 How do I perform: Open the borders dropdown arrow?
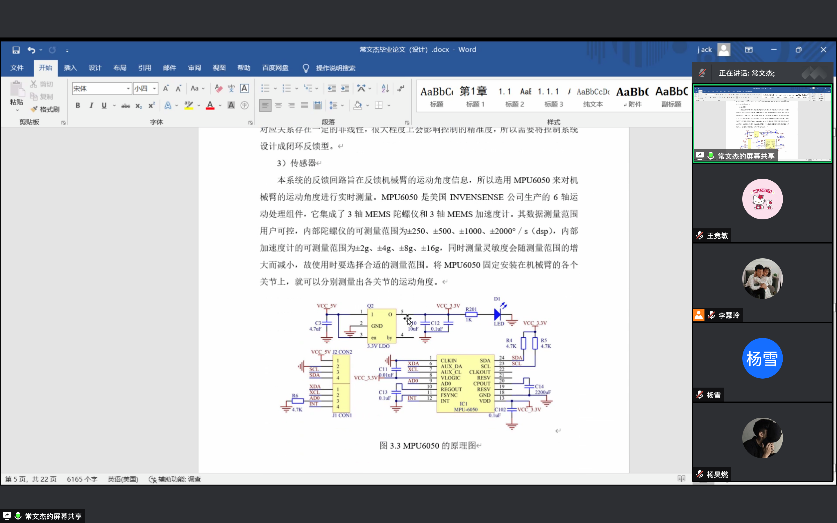pyautogui.click(x=389, y=106)
